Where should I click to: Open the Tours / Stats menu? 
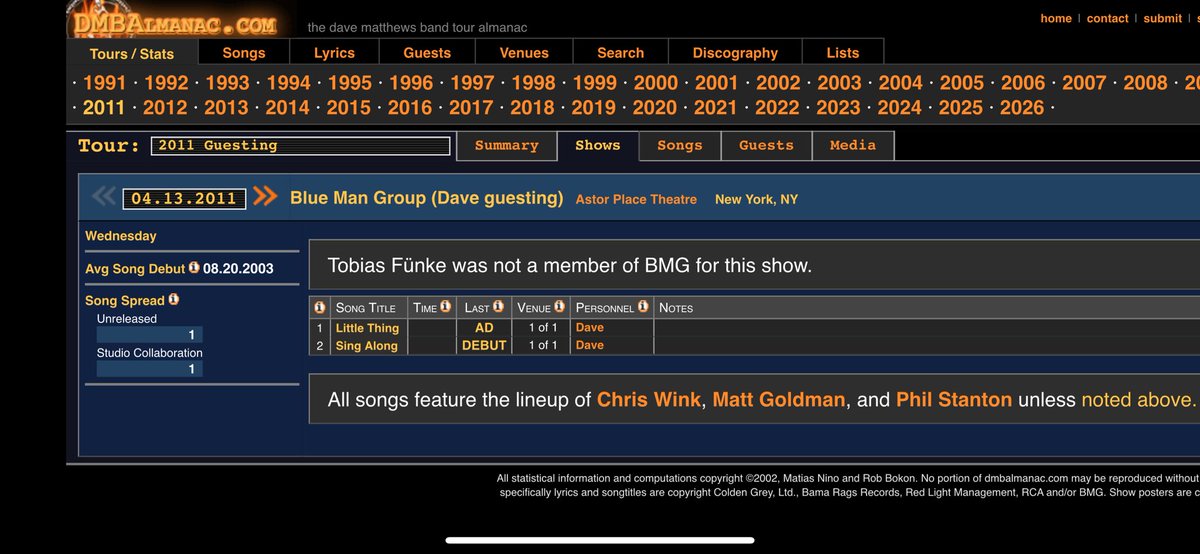[132, 54]
